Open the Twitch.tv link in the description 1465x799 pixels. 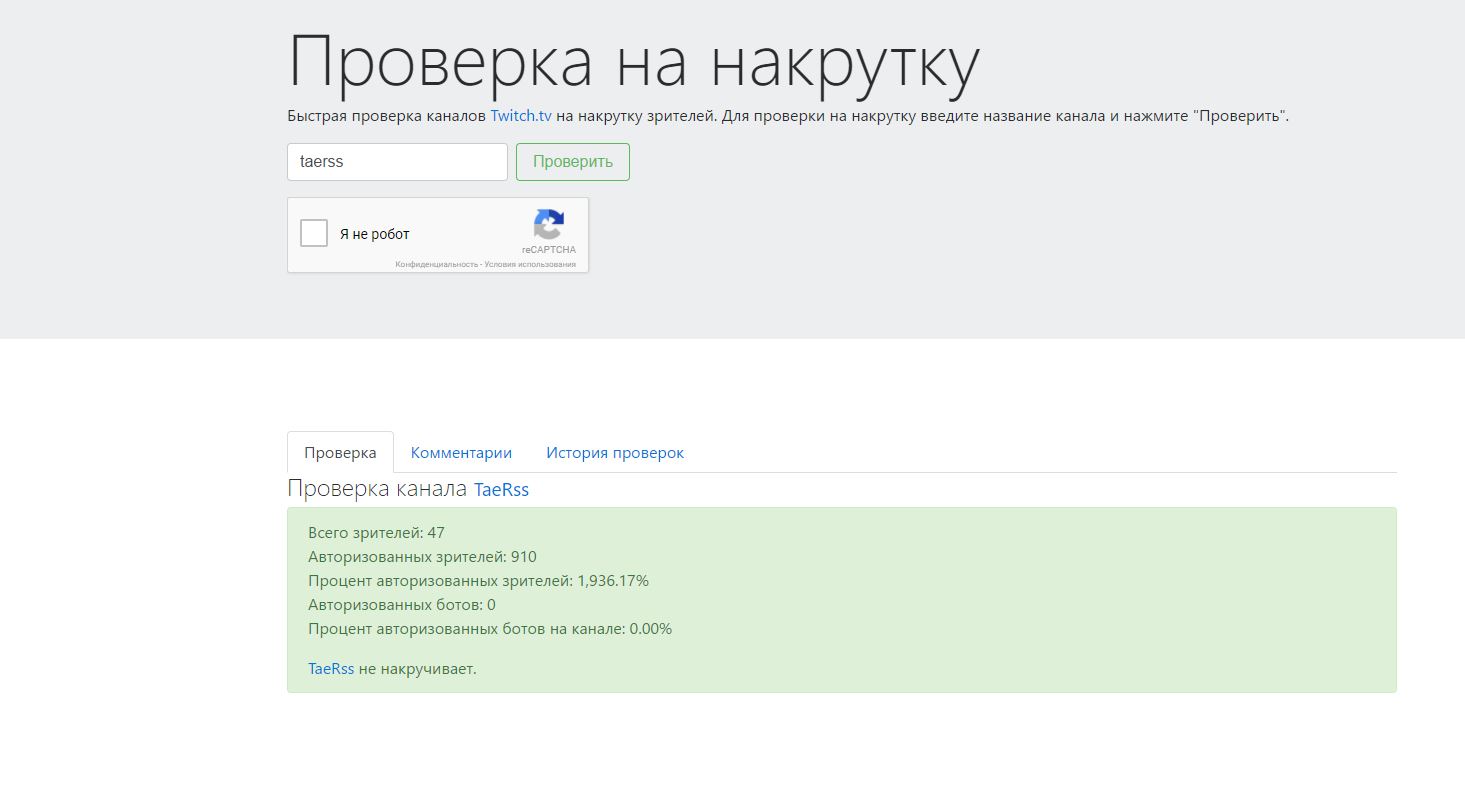click(x=520, y=116)
